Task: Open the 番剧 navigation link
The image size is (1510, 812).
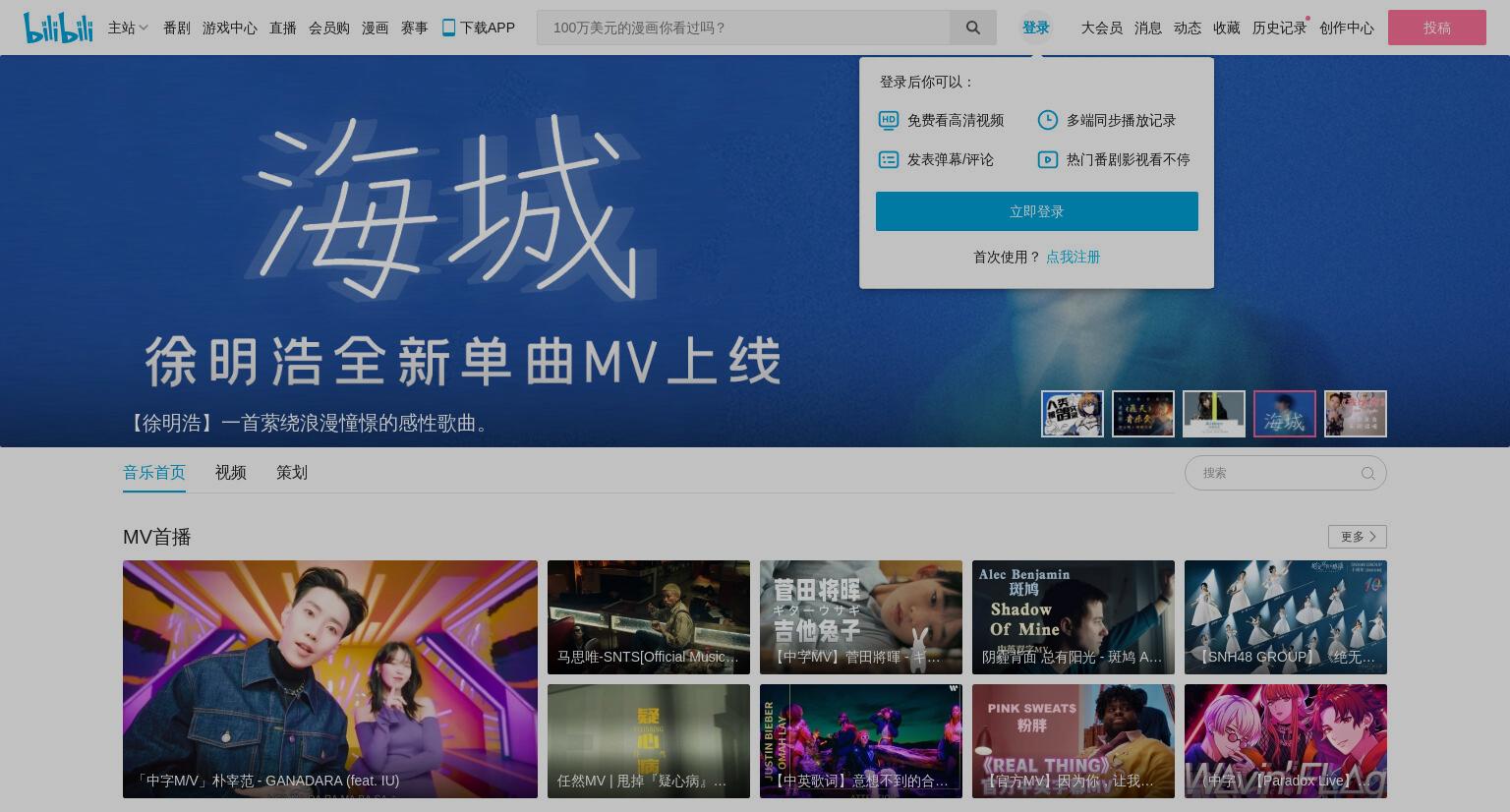Action: pos(177,28)
